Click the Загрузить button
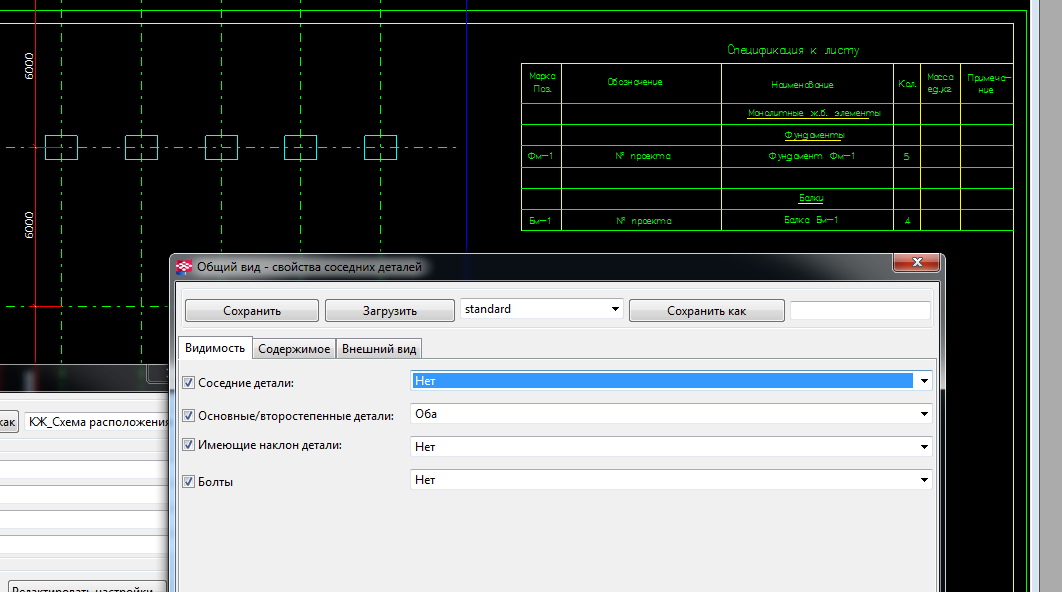 pos(389,311)
